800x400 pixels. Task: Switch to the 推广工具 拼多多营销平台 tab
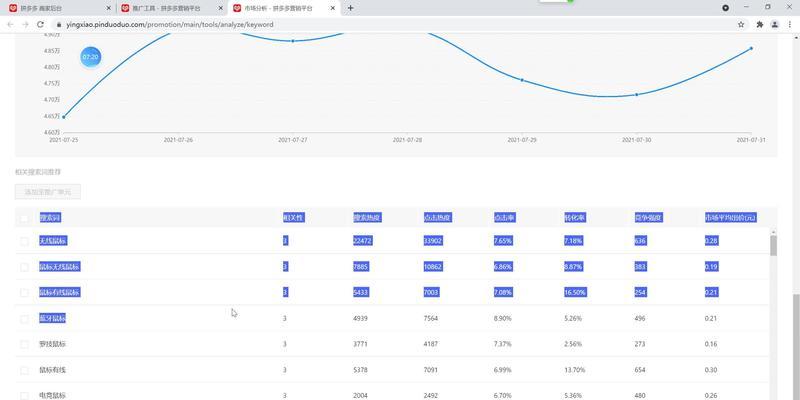click(x=171, y=8)
